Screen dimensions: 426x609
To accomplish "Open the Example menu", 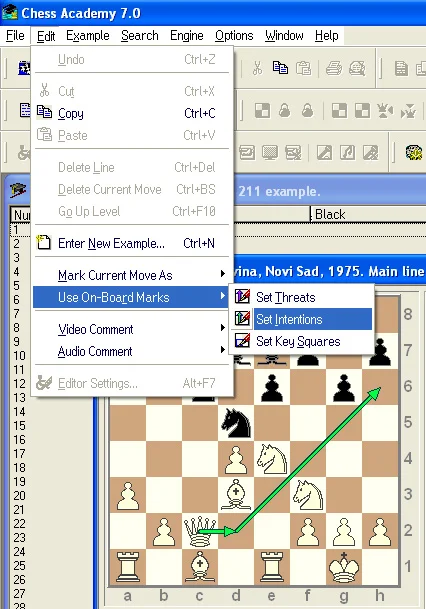I will [88, 36].
